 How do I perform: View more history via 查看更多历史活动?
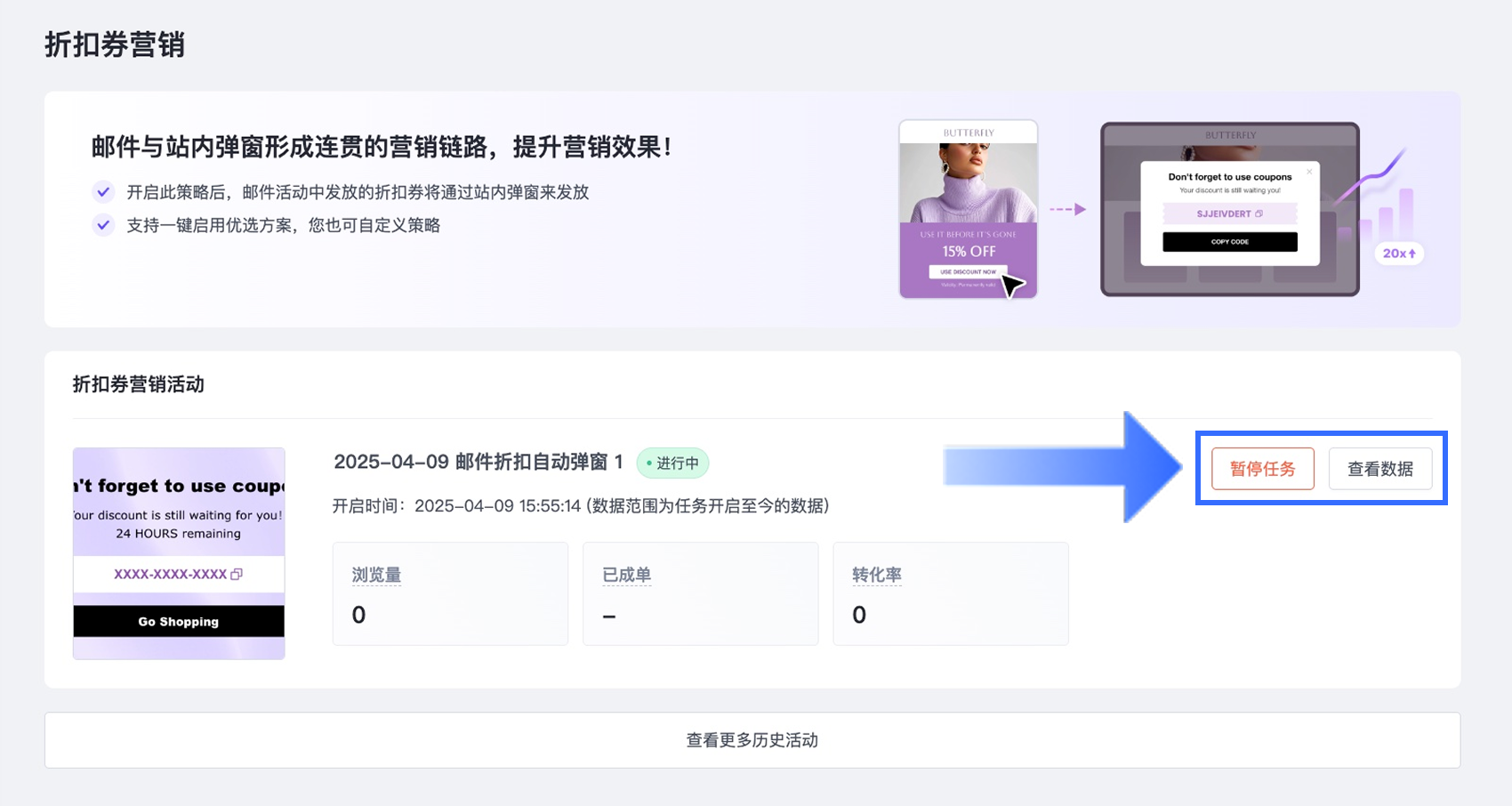click(x=752, y=740)
